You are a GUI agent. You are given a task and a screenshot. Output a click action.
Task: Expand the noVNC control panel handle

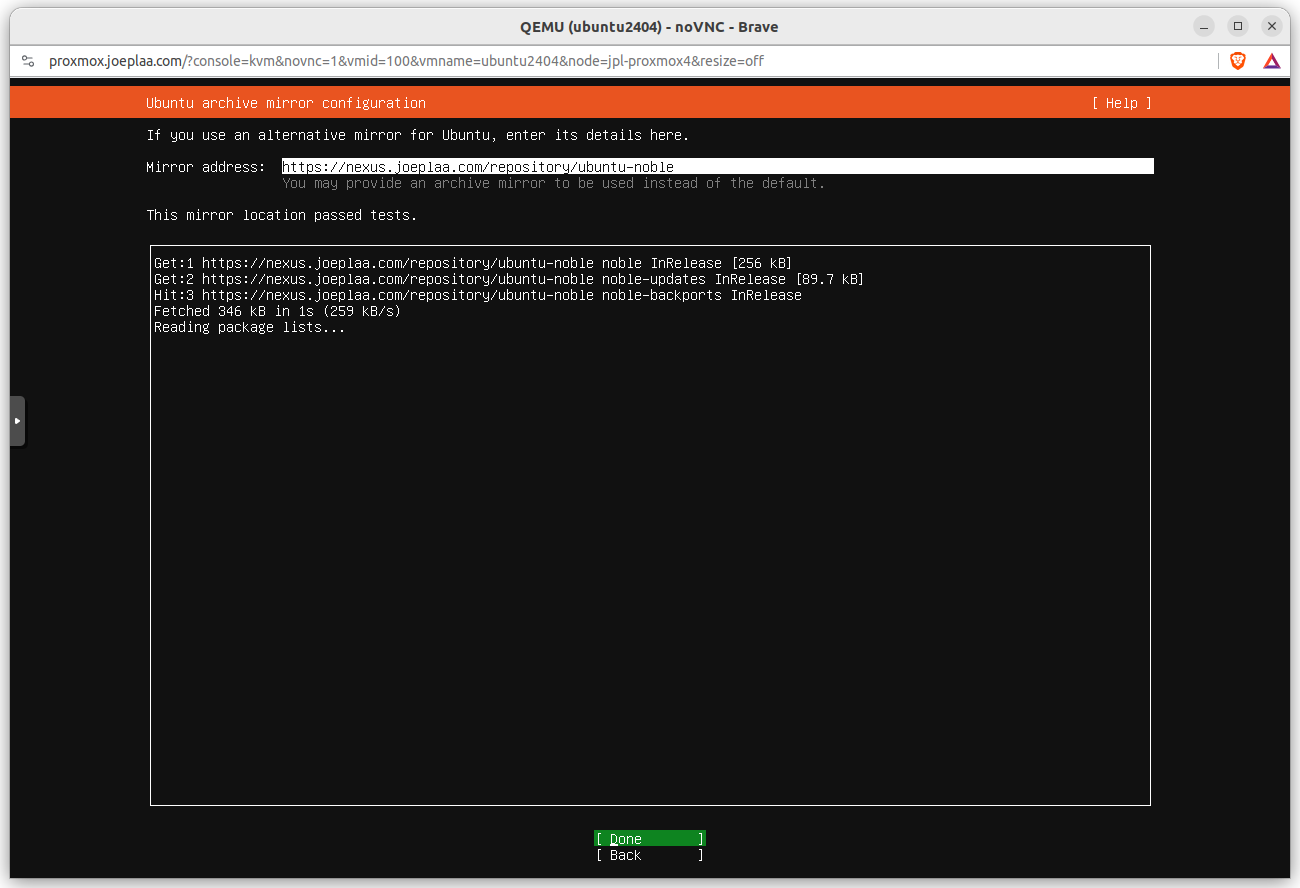[x=17, y=421]
